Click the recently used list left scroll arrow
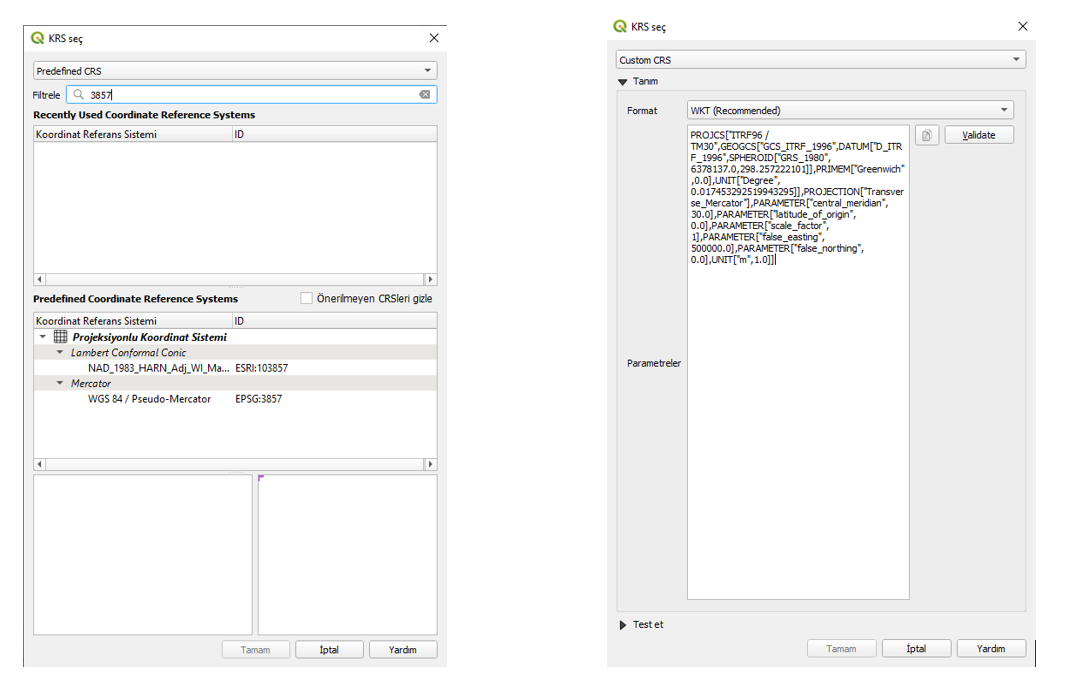Image resolution: width=1066 pixels, height=682 pixels. pyautogui.click(x=39, y=279)
